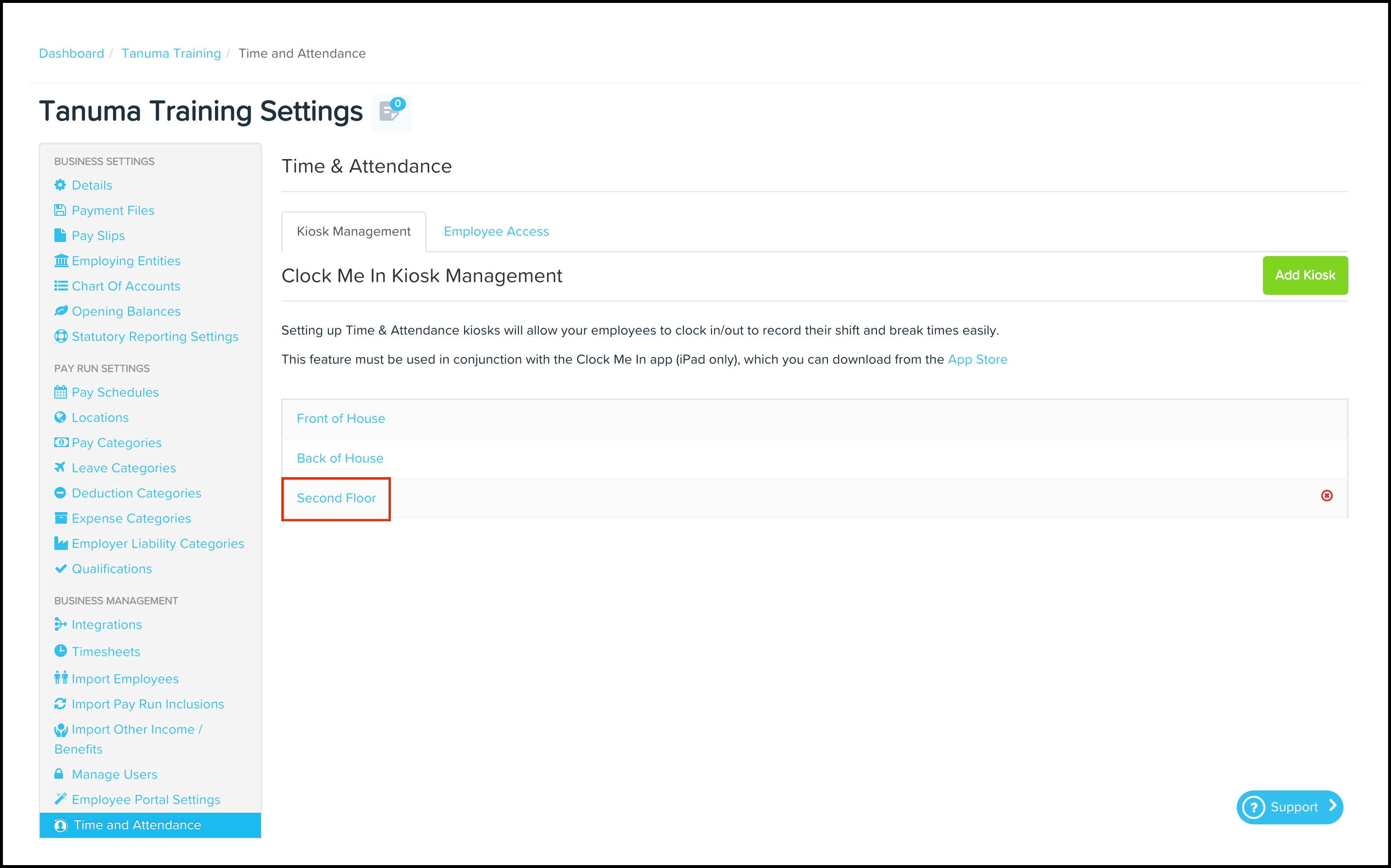Click the Timesheets clock icon
Image resolution: width=1391 pixels, height=868 pixels.
click(x=60, y=651)
